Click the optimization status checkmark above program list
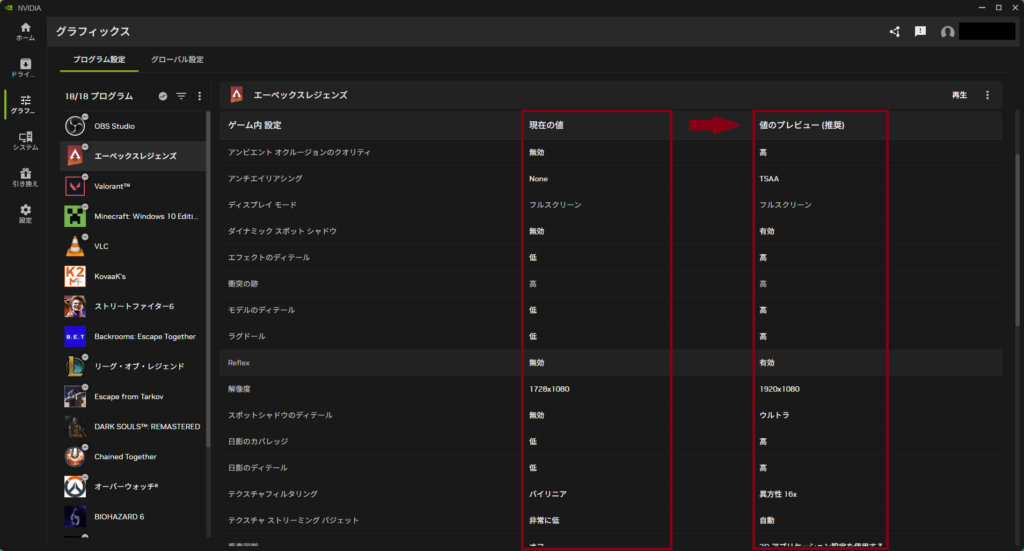Screen dimensions: 1024x551 pos(163,96)
